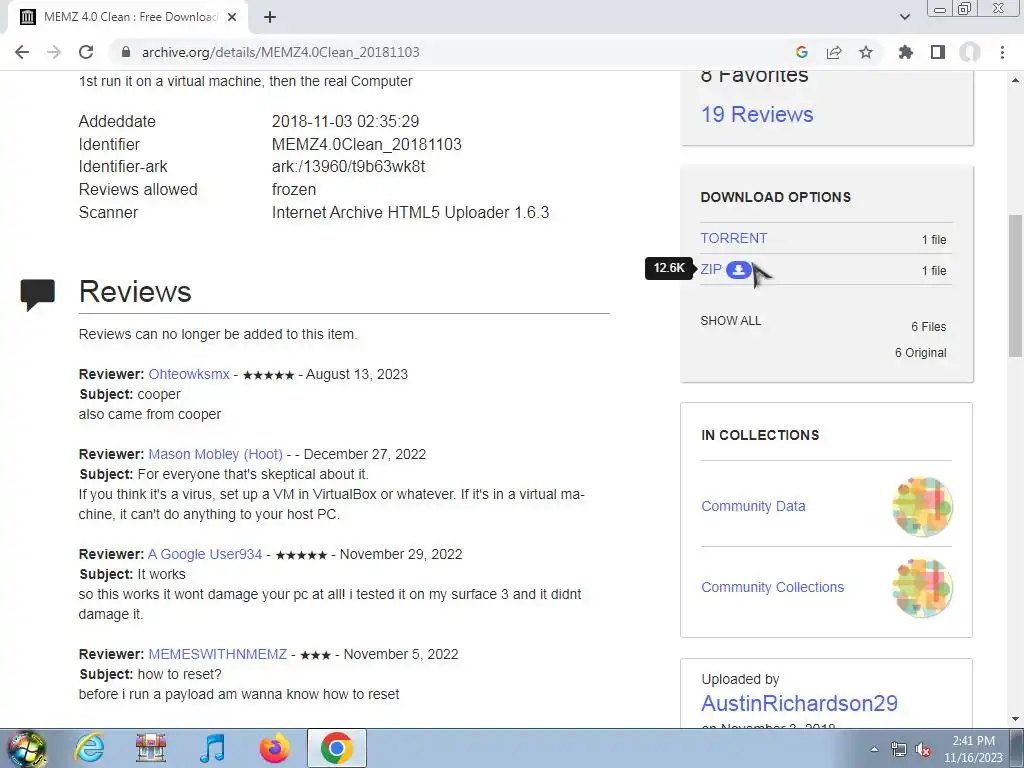Select the MEMZ 4.0 Clean browser tab
The width and height of the screenshot is (1024, 768).
[127, 17]
